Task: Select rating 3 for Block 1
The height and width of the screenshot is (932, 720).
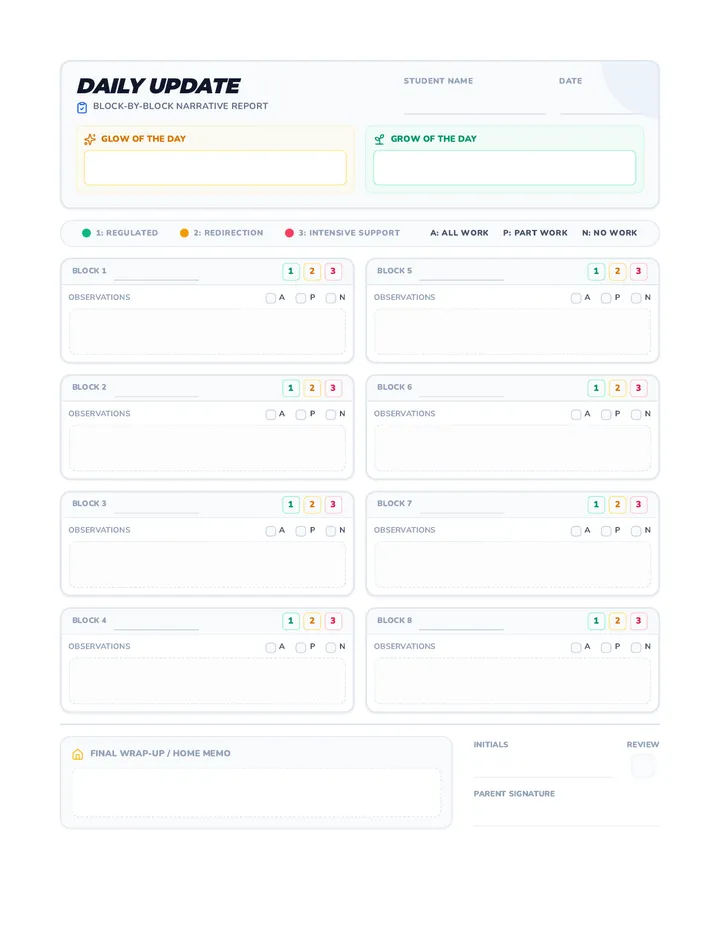Action: coord(333,272)
